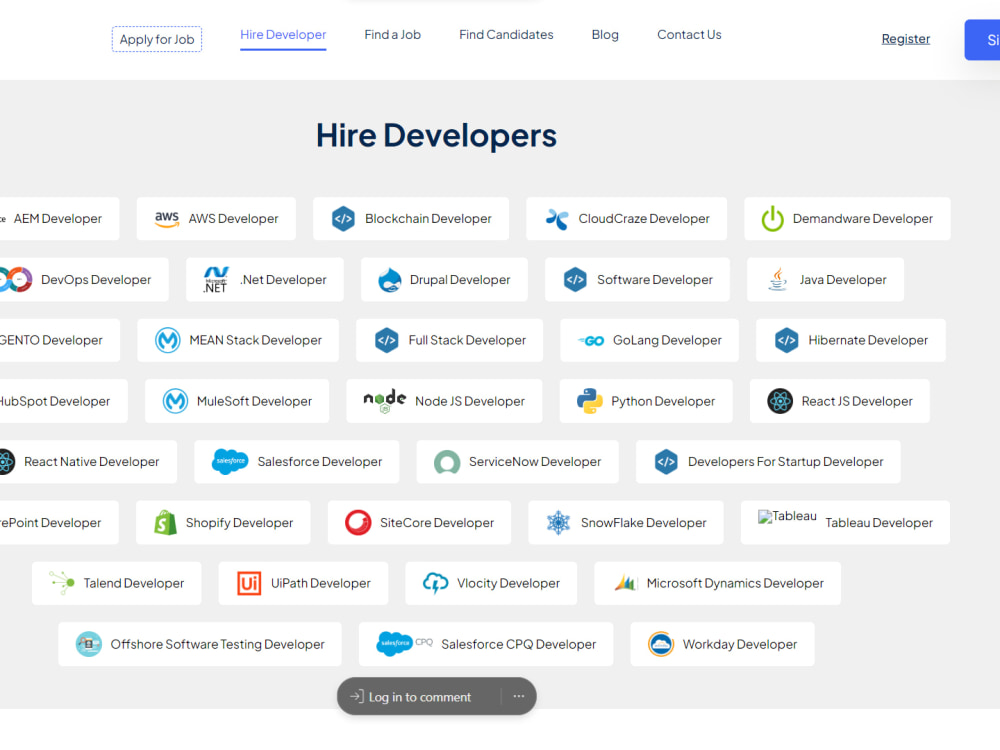Click the Microsoft .NET logo icon
Screen dimensions: 1000x750
[216, 279]
